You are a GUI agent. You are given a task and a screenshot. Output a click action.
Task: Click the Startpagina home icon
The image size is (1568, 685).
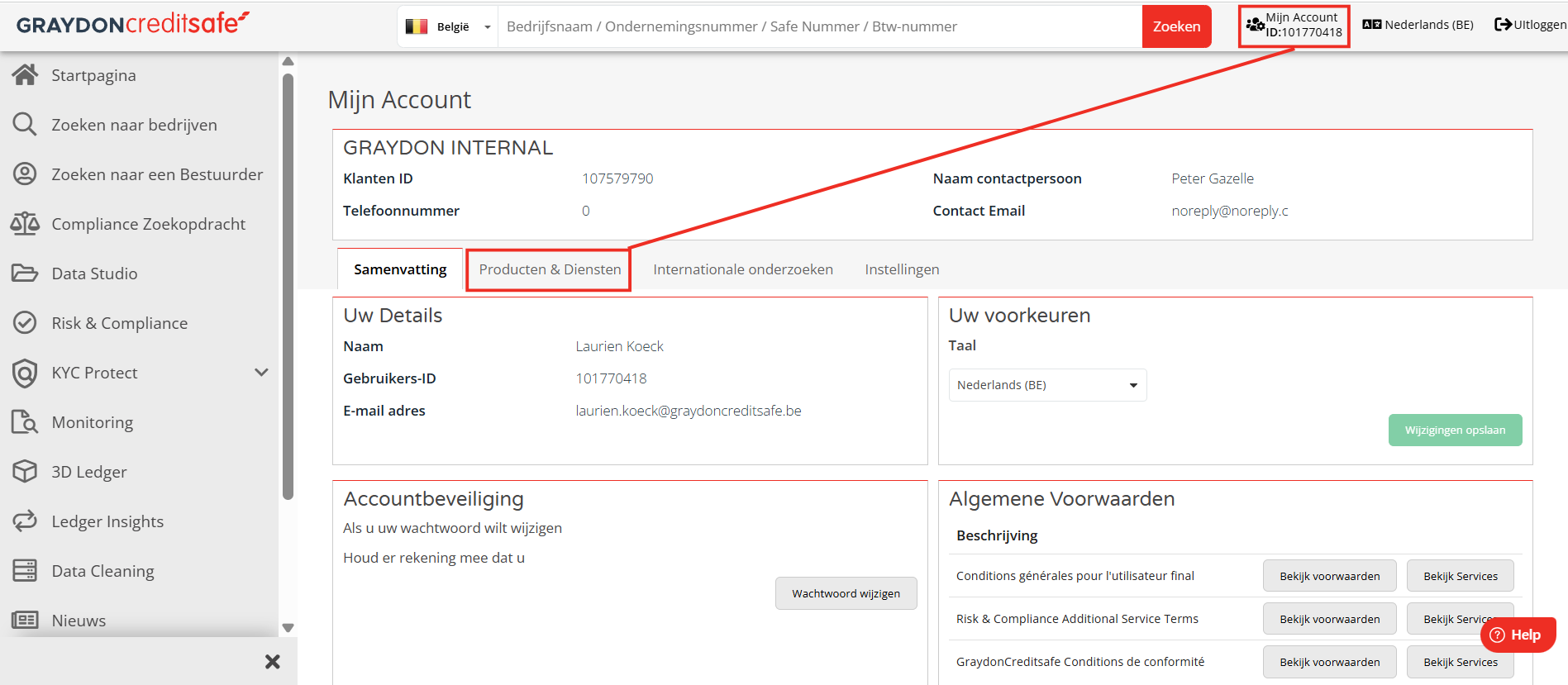click(x=25, y=75)
